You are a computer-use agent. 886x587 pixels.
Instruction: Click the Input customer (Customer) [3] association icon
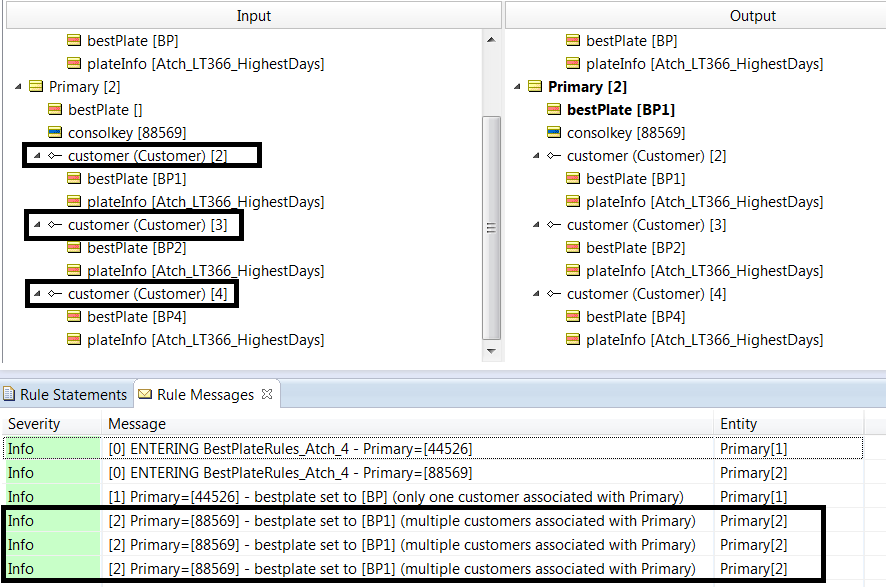(x=55, y=224)
